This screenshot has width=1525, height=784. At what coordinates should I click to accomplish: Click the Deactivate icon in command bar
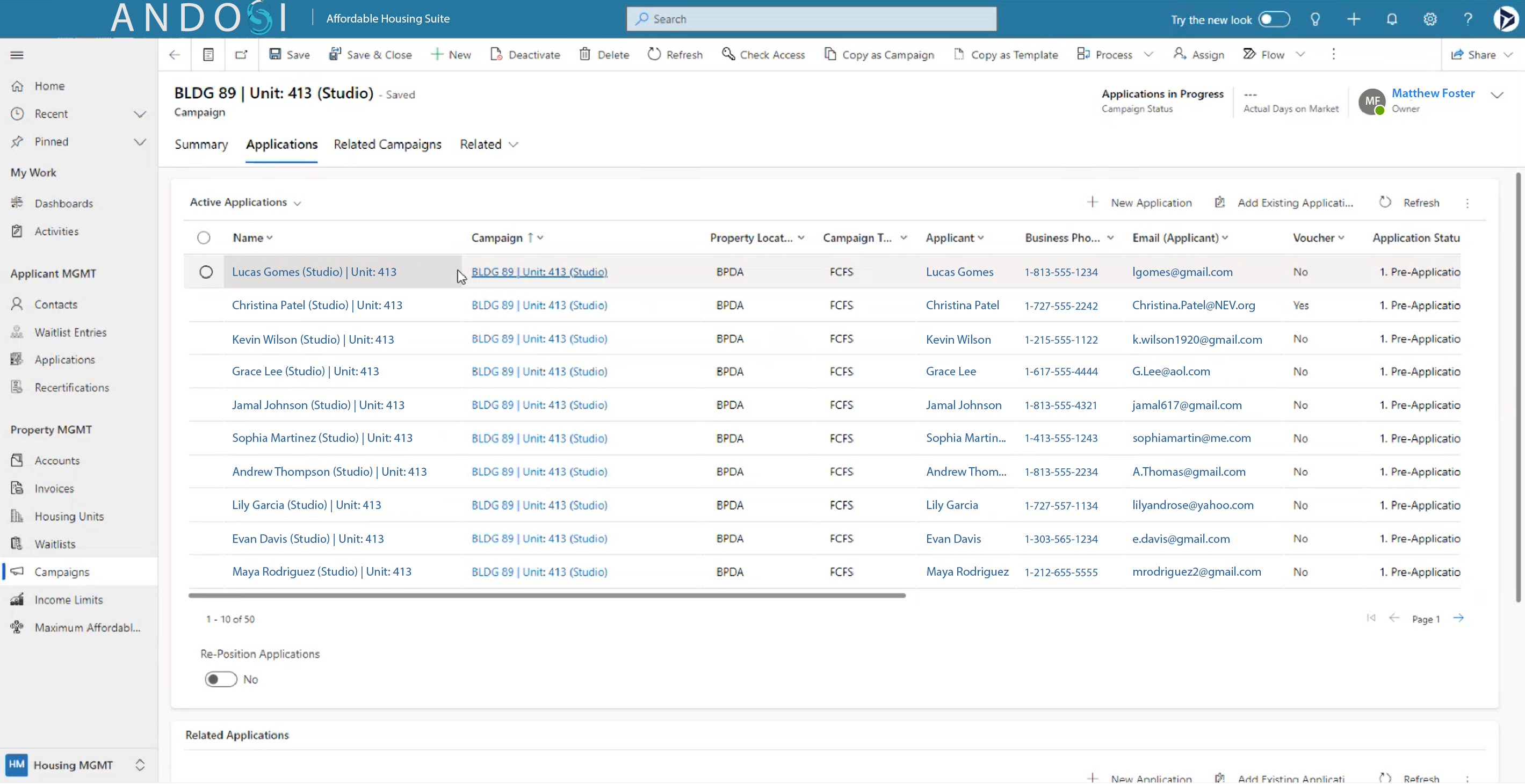pyautogui.click(x=496, y=54)
